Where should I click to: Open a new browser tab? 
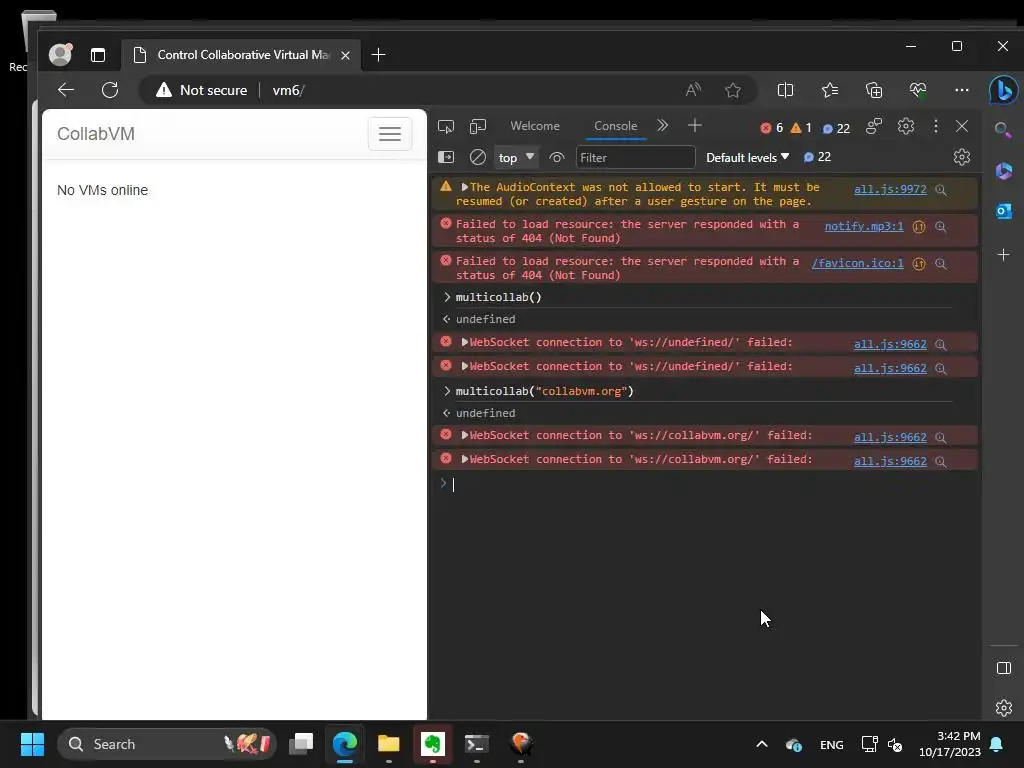pos(378,55)
